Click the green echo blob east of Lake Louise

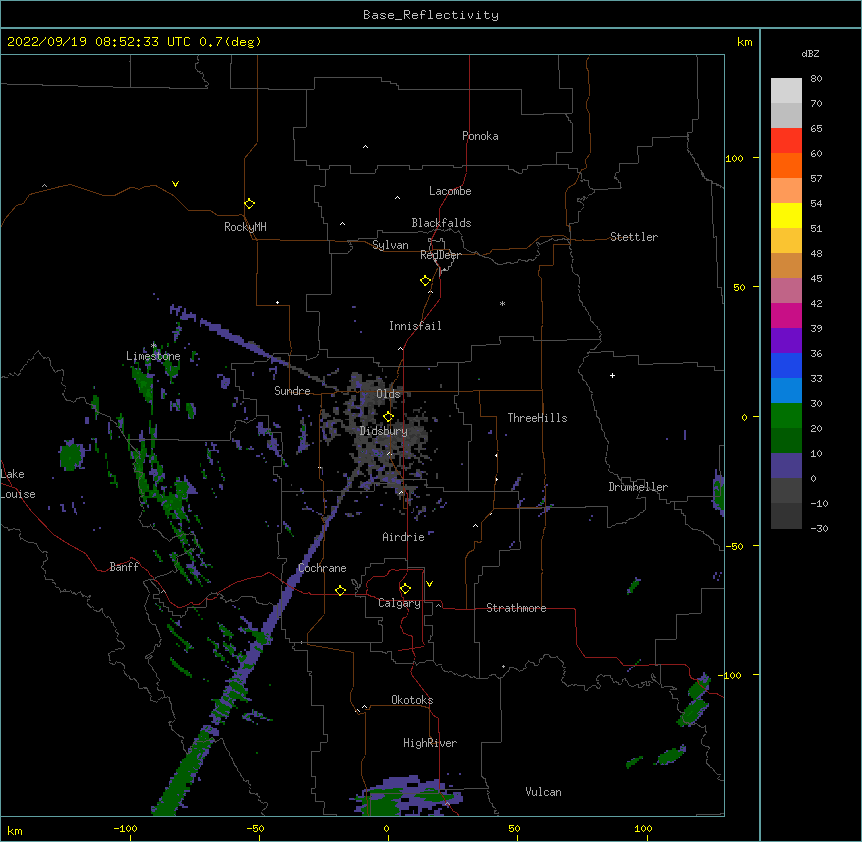pyautogui.click(x=71, y=455)
